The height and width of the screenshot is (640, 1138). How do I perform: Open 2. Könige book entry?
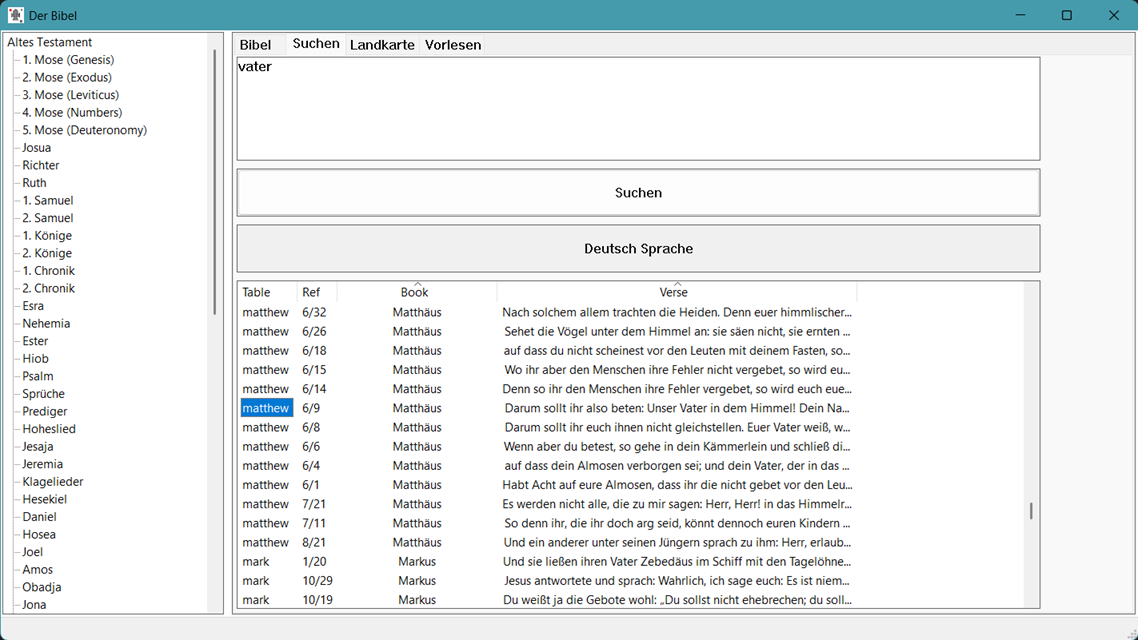point(46,253)
